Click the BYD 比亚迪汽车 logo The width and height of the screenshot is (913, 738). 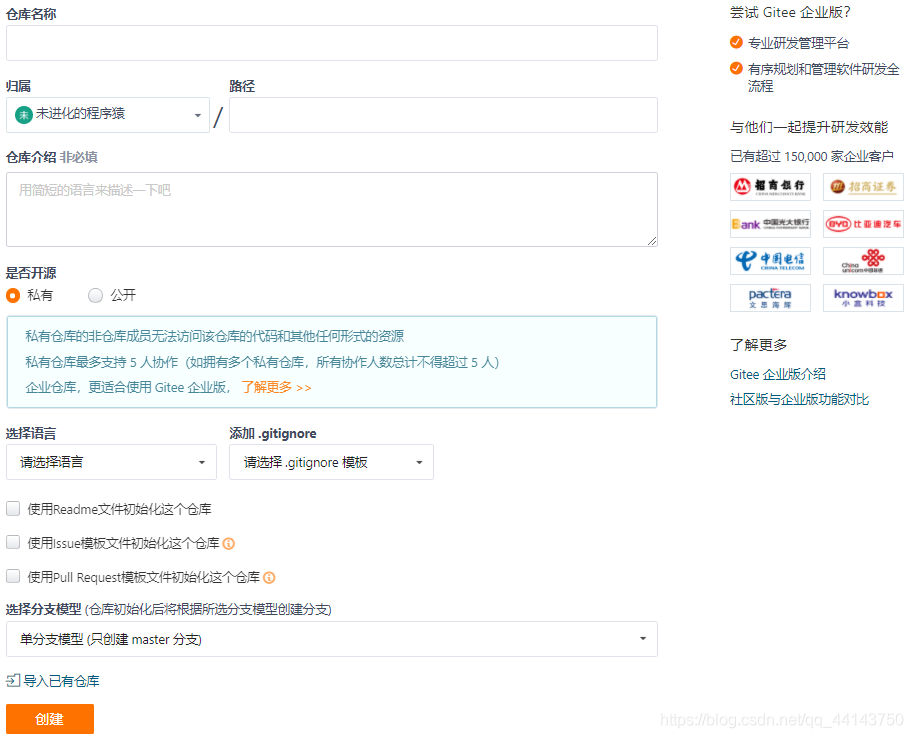(863, 224)
